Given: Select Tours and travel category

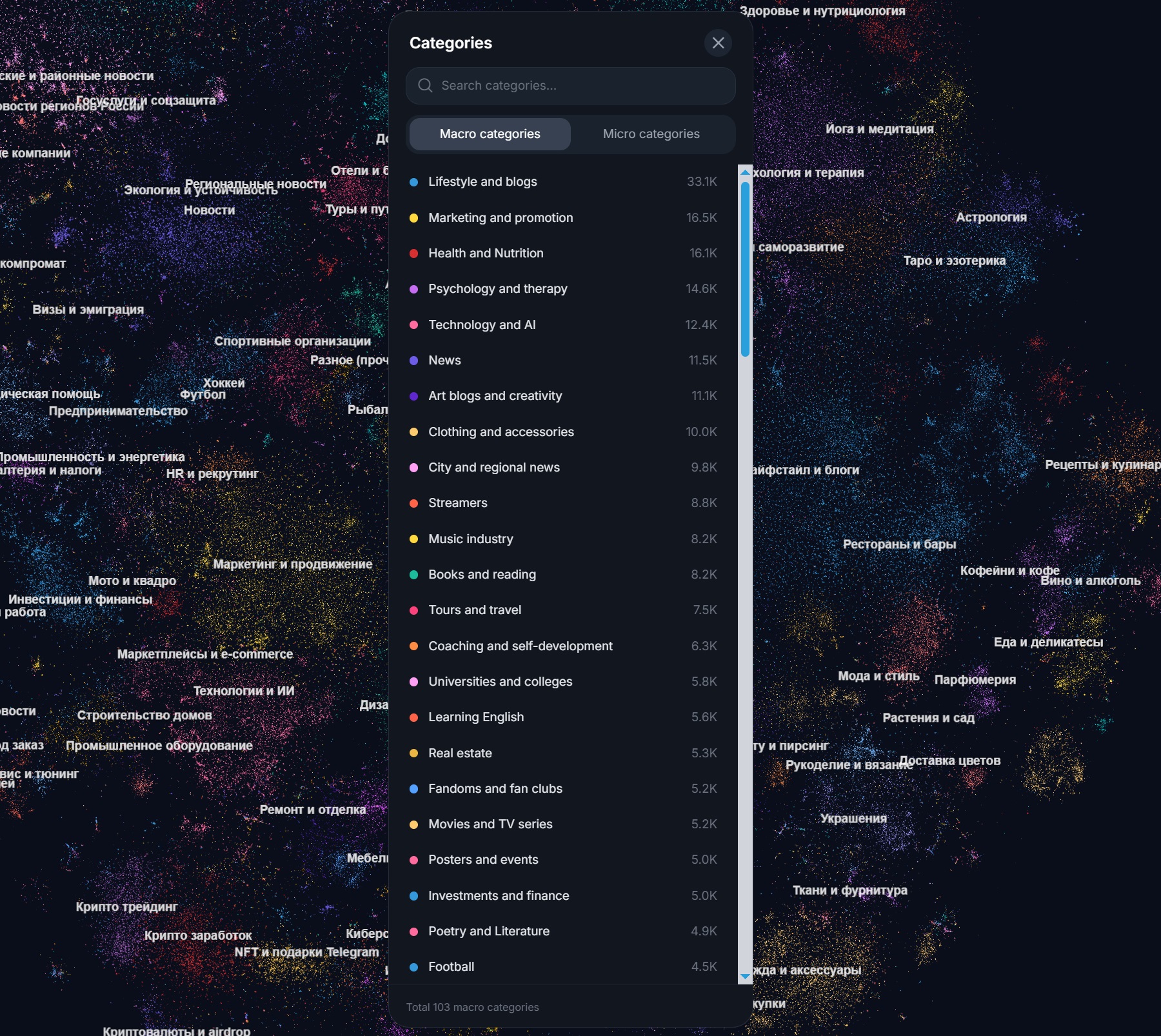Looking at the screenshot, I should [x=564, y=610].
